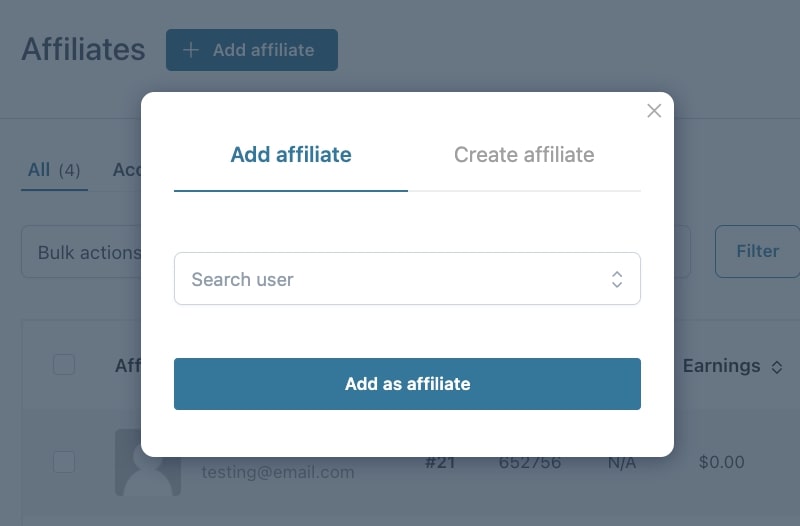Click the user avatar thumbnail in first row
The image size is (800, 526).
click(x=148, y=462)
